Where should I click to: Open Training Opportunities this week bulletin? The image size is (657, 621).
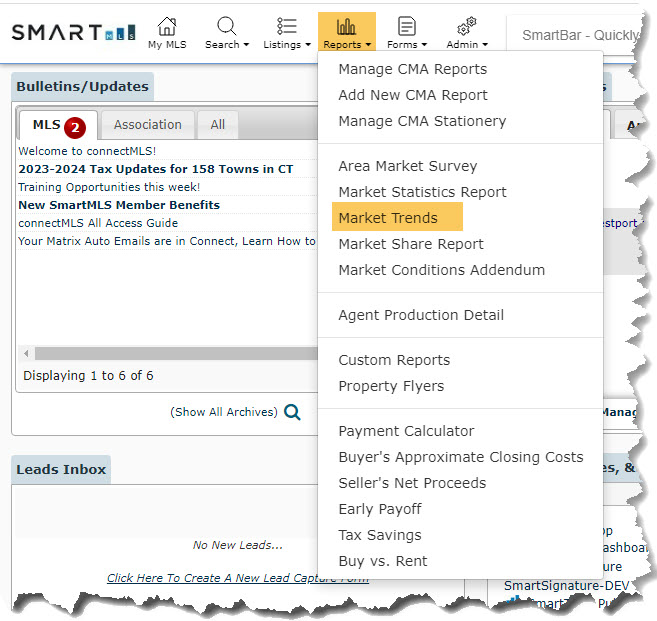click(109, 187)
